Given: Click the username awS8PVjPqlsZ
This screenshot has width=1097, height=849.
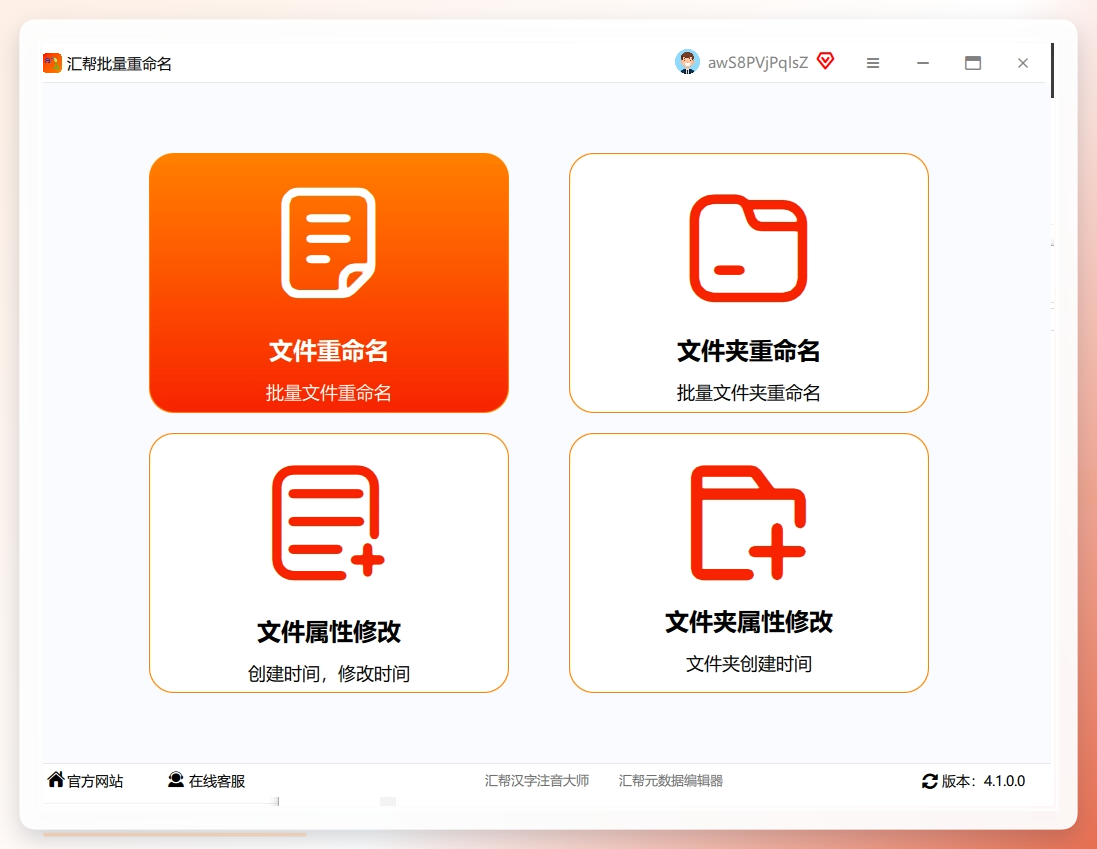Looking at the screenshot, I should [758, 63].
